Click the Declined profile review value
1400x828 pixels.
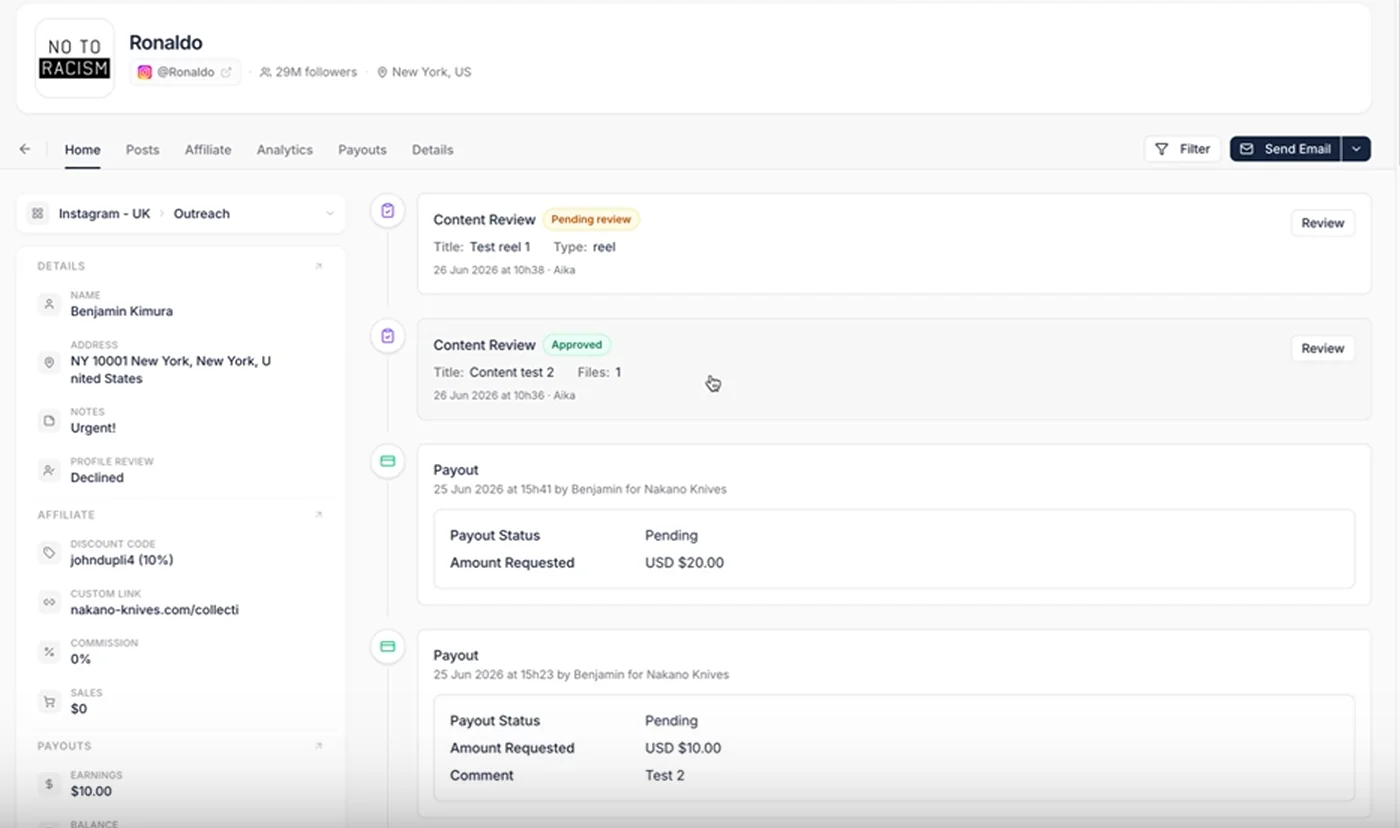tap(97, 478)
